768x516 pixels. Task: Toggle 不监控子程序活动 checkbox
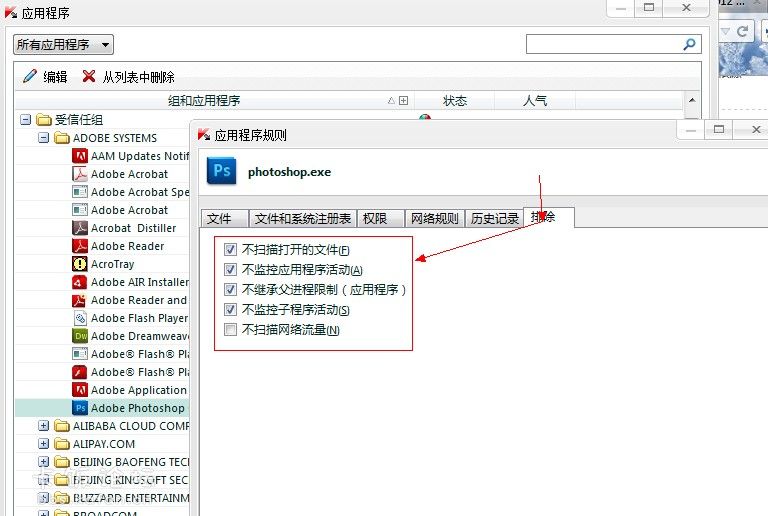tap(230, 309)
